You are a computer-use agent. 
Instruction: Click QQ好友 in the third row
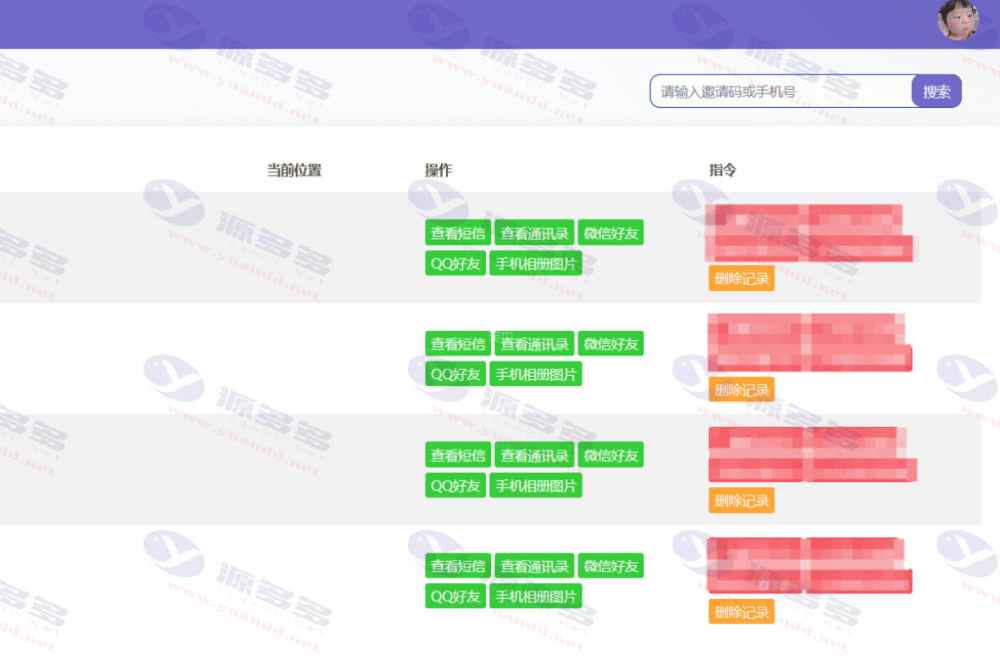[455, 486]
